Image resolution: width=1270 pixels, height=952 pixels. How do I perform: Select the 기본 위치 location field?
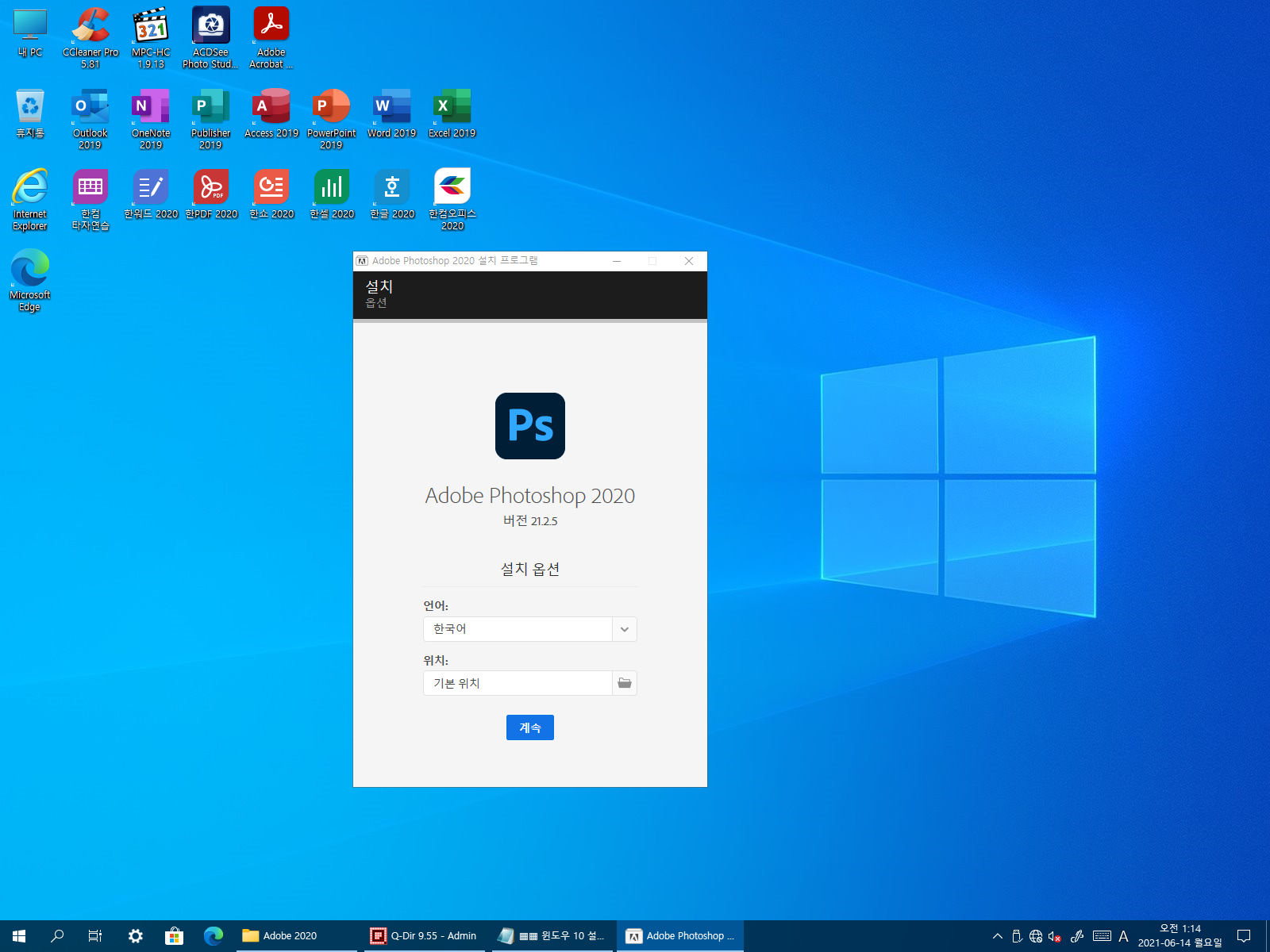518,683
